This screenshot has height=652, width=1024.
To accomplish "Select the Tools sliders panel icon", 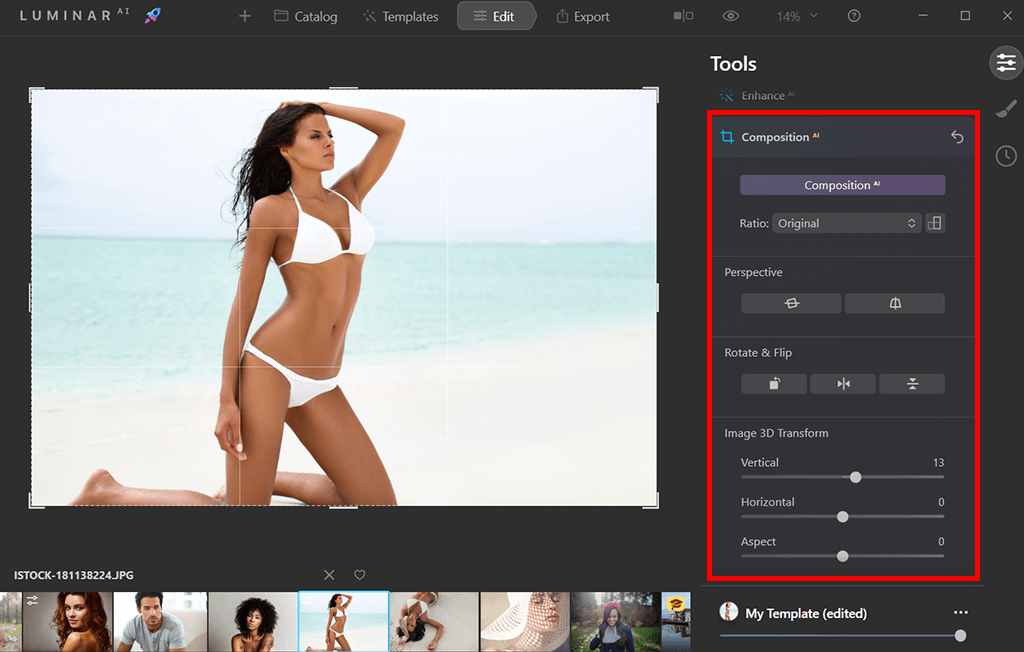I will click(1006, 63).
